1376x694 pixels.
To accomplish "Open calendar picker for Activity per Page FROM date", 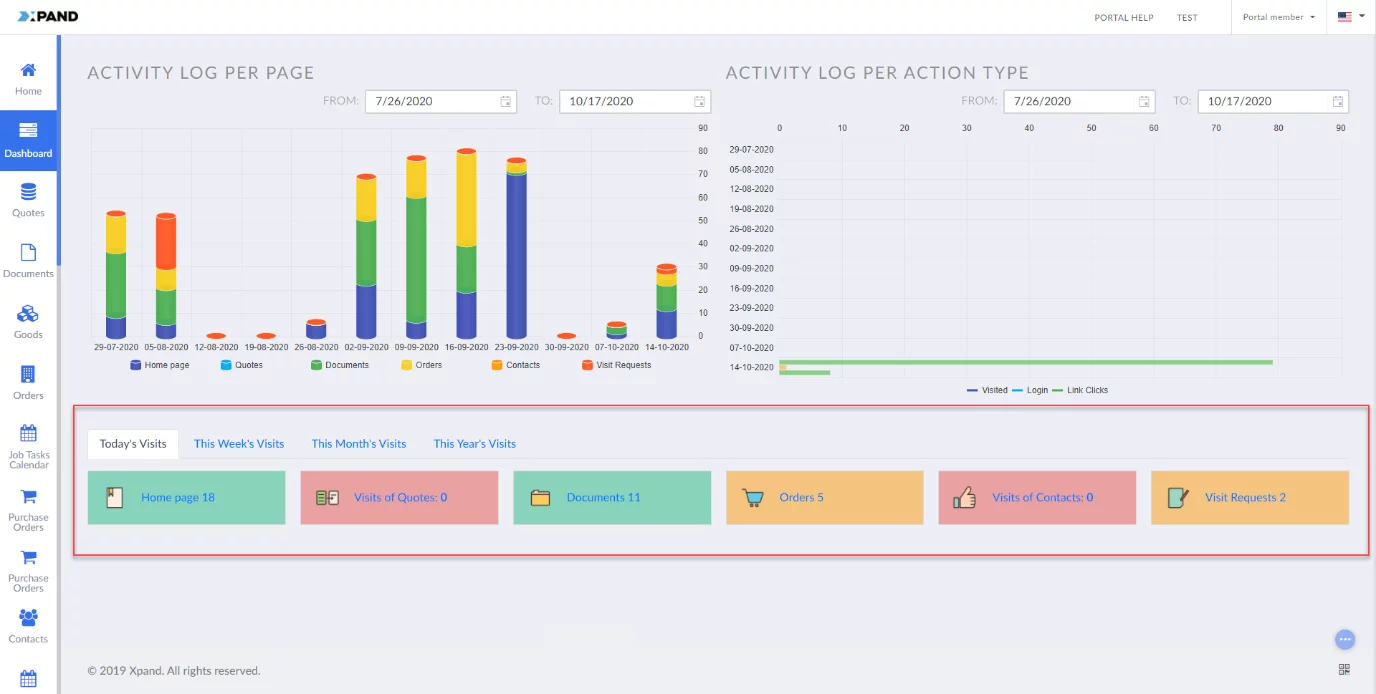I will (506, 101).
